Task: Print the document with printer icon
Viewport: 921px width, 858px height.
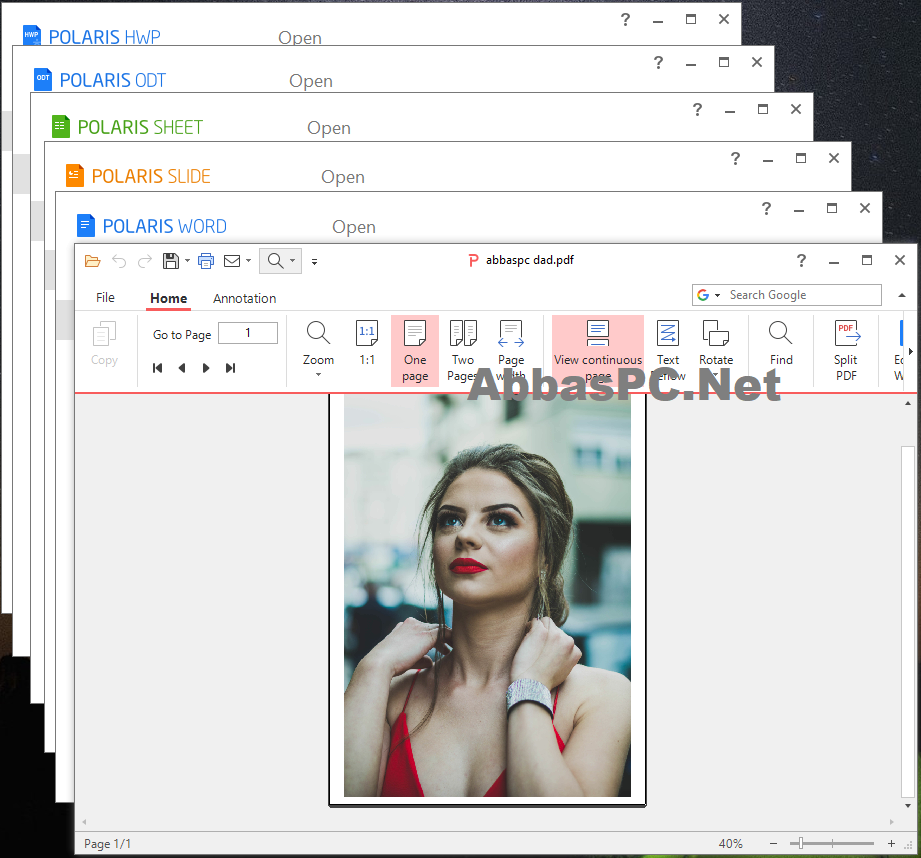Action: coord(206,261)
